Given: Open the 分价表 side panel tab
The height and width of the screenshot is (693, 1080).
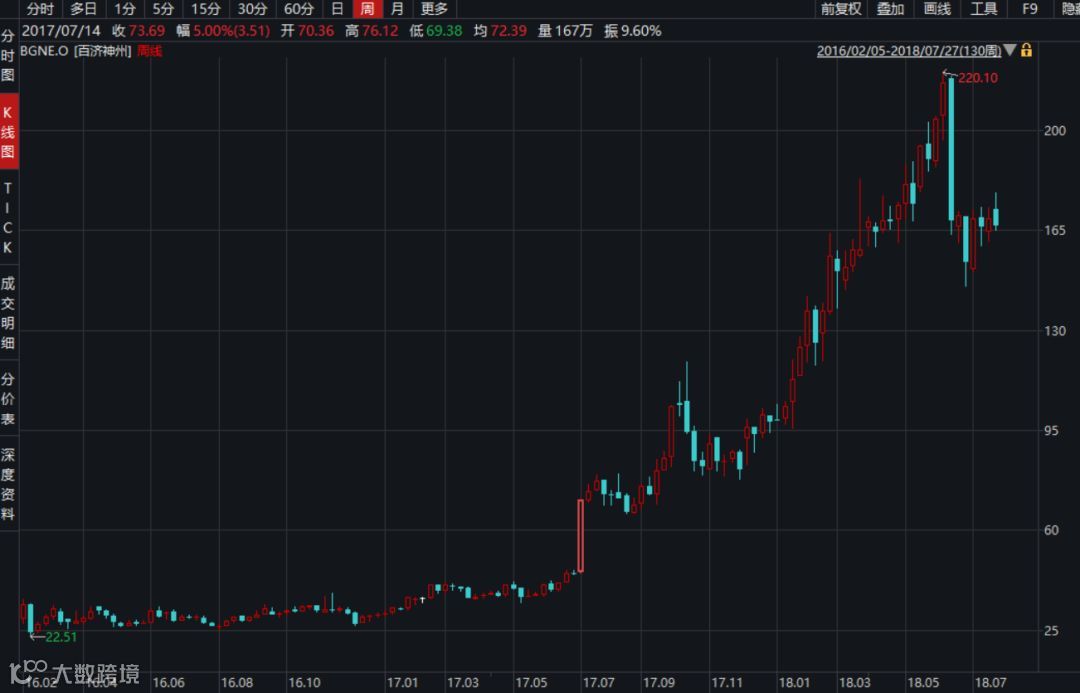Looking at the screenshot, I should 8,399.
